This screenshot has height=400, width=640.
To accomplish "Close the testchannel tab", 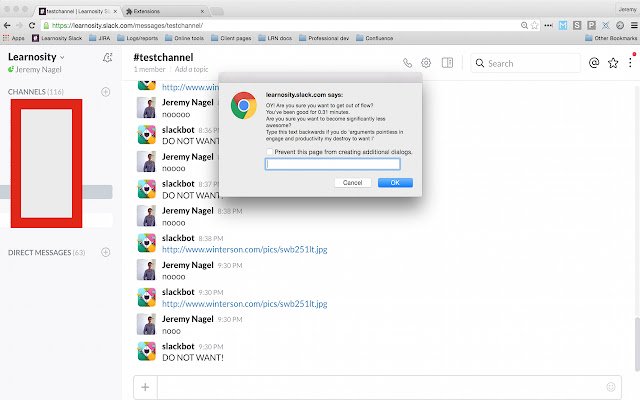I will click(115, 11).
